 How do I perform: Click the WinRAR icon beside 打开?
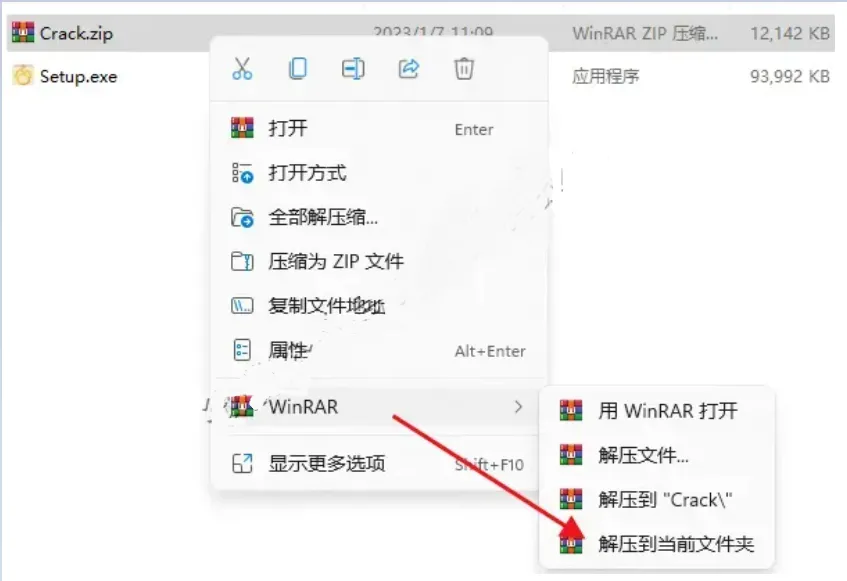(242, 128)
